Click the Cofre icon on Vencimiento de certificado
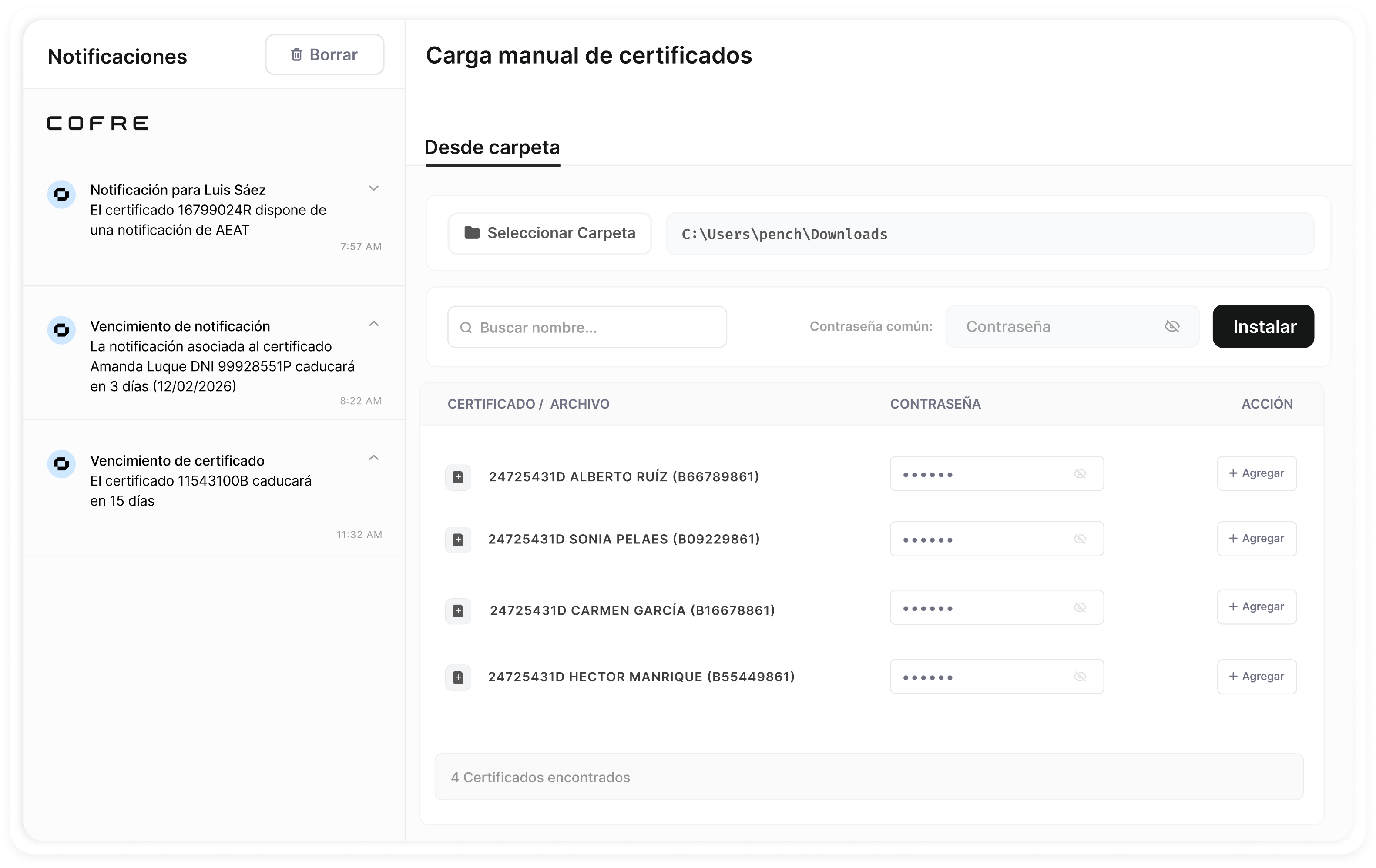Viewport: 1376px width, 868px height. point(61,464)
